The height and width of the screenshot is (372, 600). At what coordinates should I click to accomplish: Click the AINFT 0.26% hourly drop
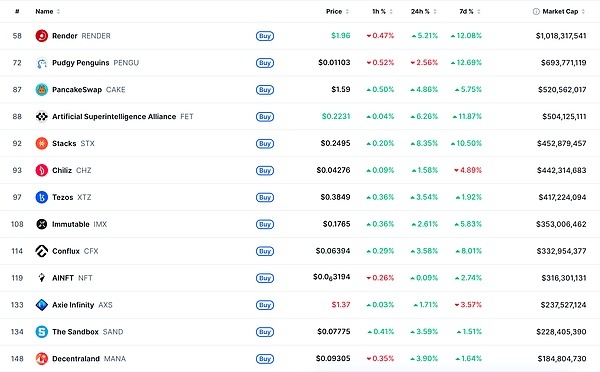380,278
